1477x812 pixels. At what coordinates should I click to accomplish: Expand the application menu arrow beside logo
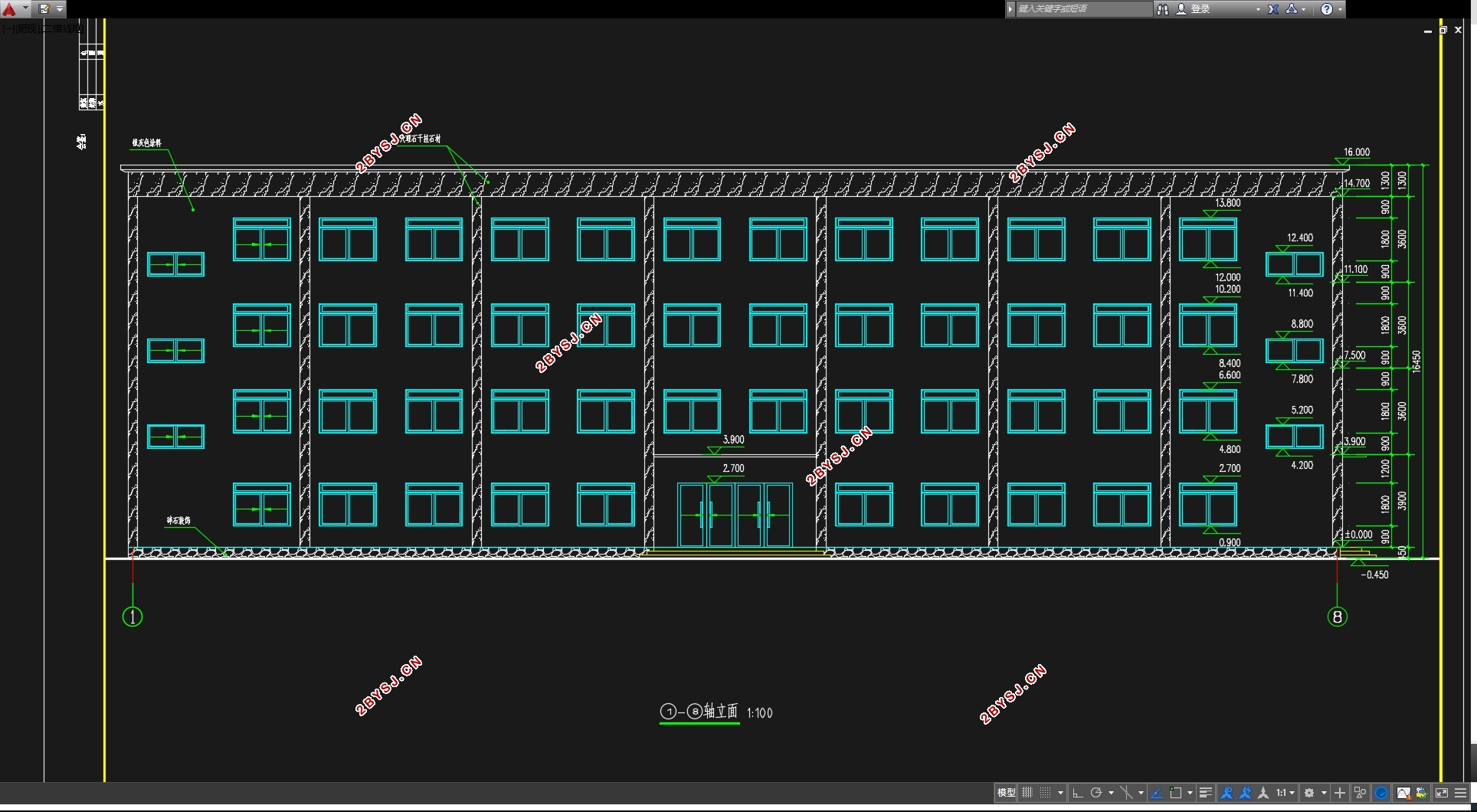coord(25,9)
